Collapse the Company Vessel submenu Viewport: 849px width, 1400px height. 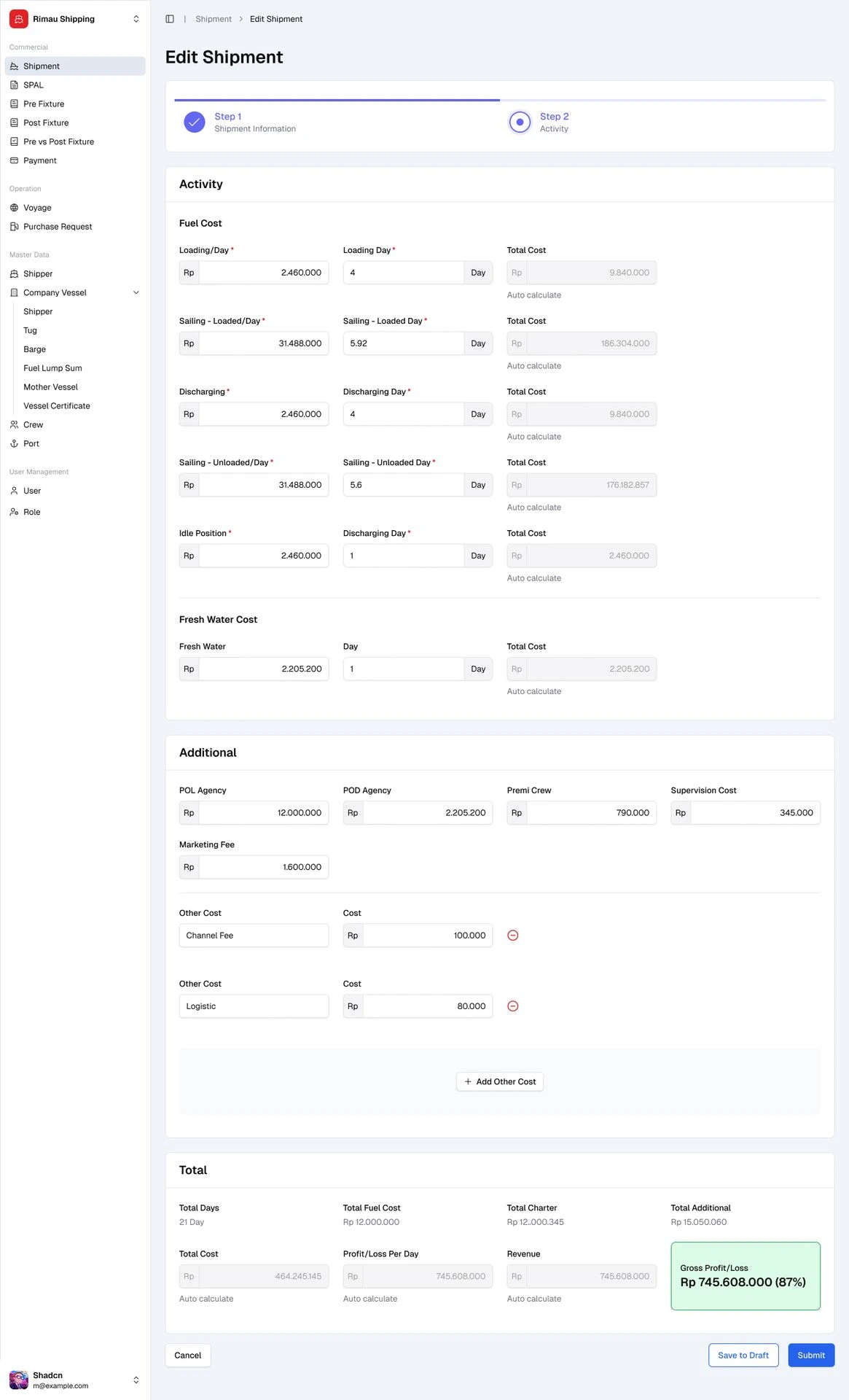click(136, 292)
